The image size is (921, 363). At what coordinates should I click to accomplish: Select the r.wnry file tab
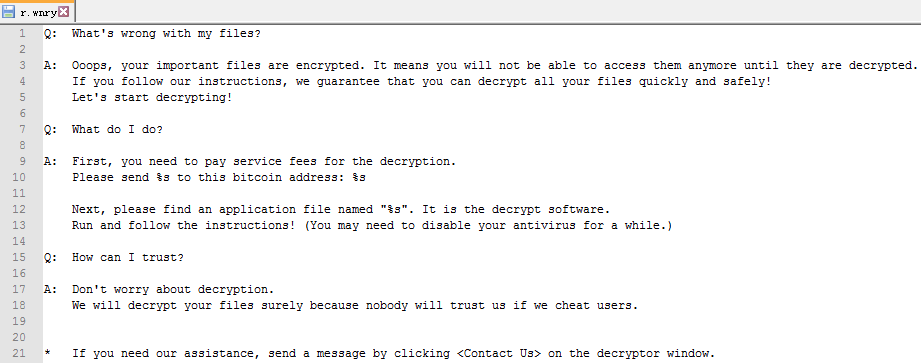click(38, 12)
